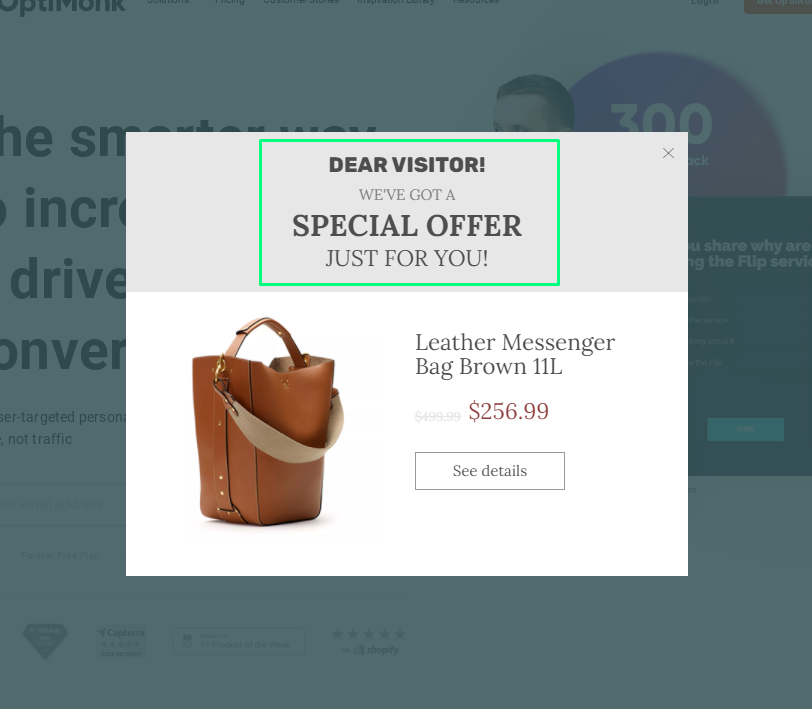Image resolution: width=812 pixels, height=709 pixels.
Task: View the GetApp badge
Action: [x=45, y=641]
